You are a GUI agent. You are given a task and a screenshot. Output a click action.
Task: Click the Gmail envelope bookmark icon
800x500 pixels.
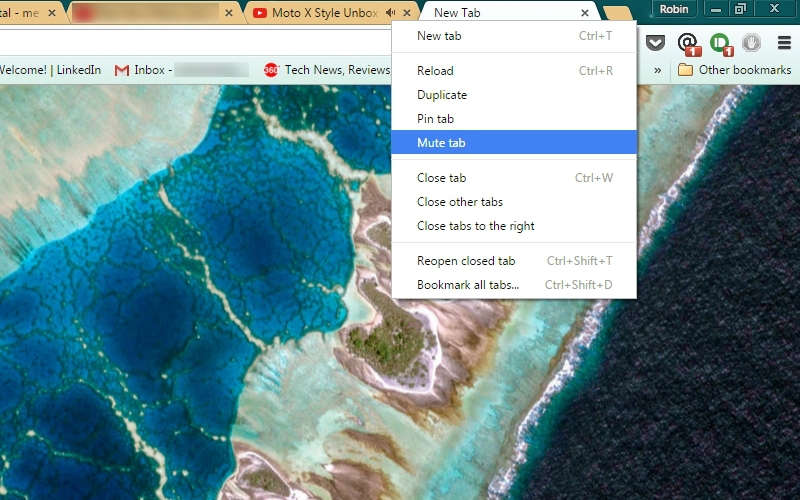[122, 70]
